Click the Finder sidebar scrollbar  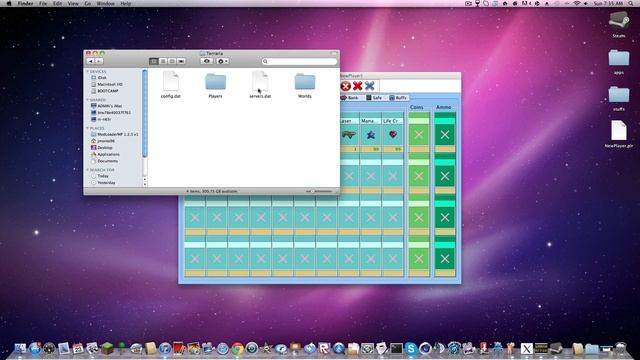(x=144, y=113)
